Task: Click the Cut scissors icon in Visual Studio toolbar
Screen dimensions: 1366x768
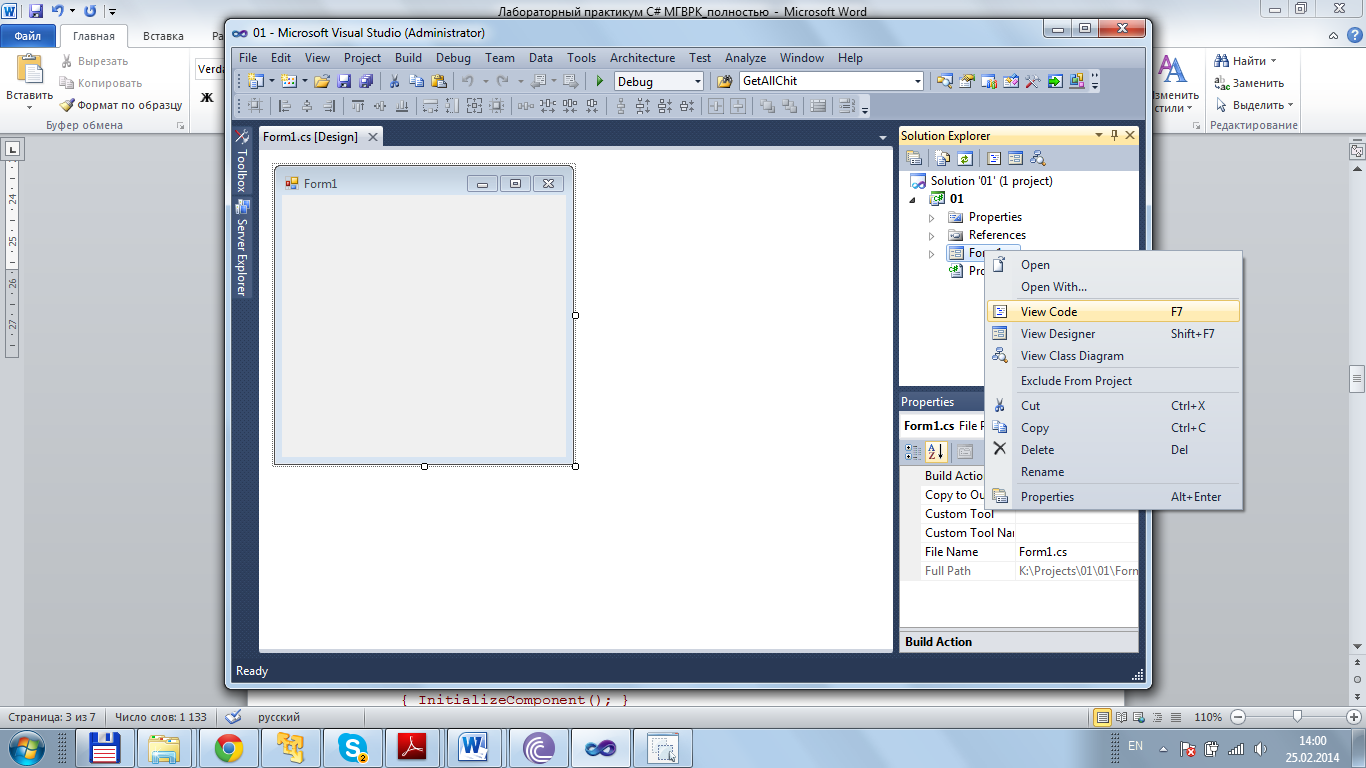Action: tap(395, 81)
